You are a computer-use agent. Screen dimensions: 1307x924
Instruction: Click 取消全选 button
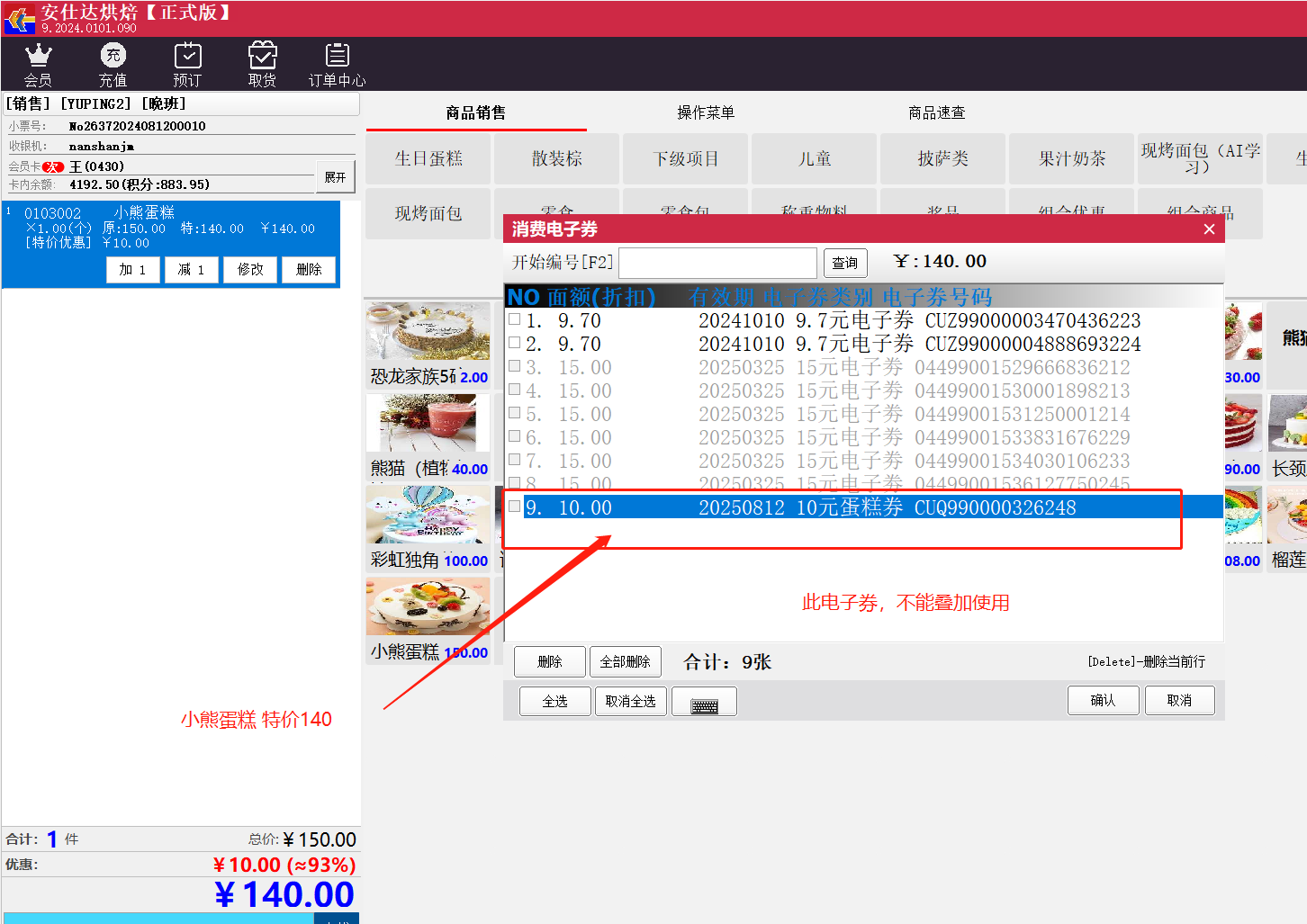(631, 701)
